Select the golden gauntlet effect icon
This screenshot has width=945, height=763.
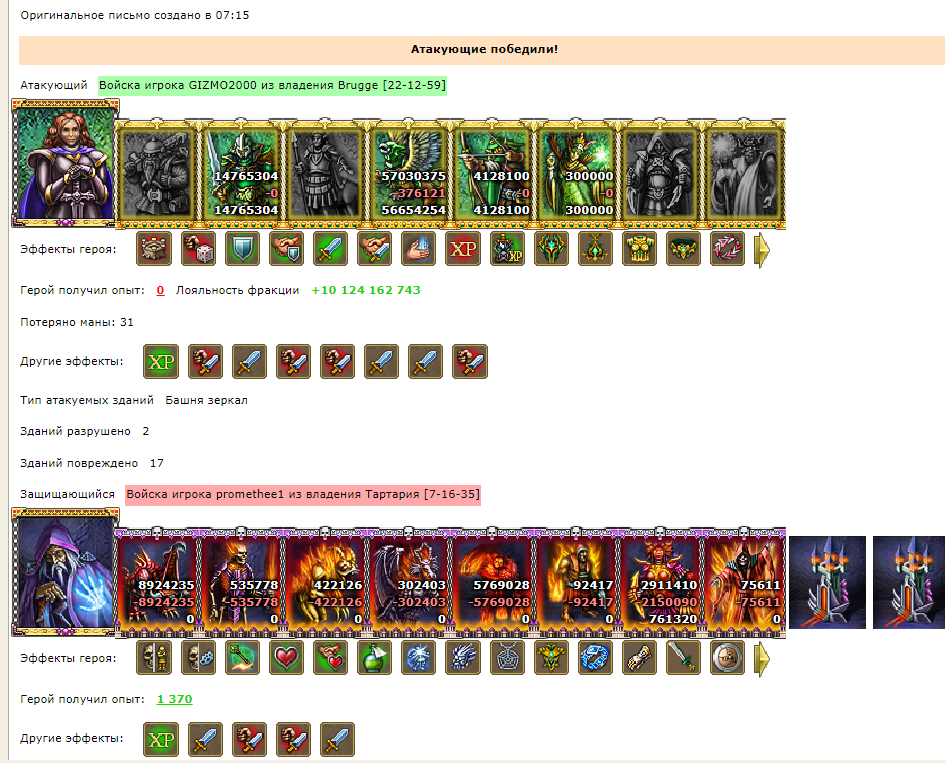[639, 657]
